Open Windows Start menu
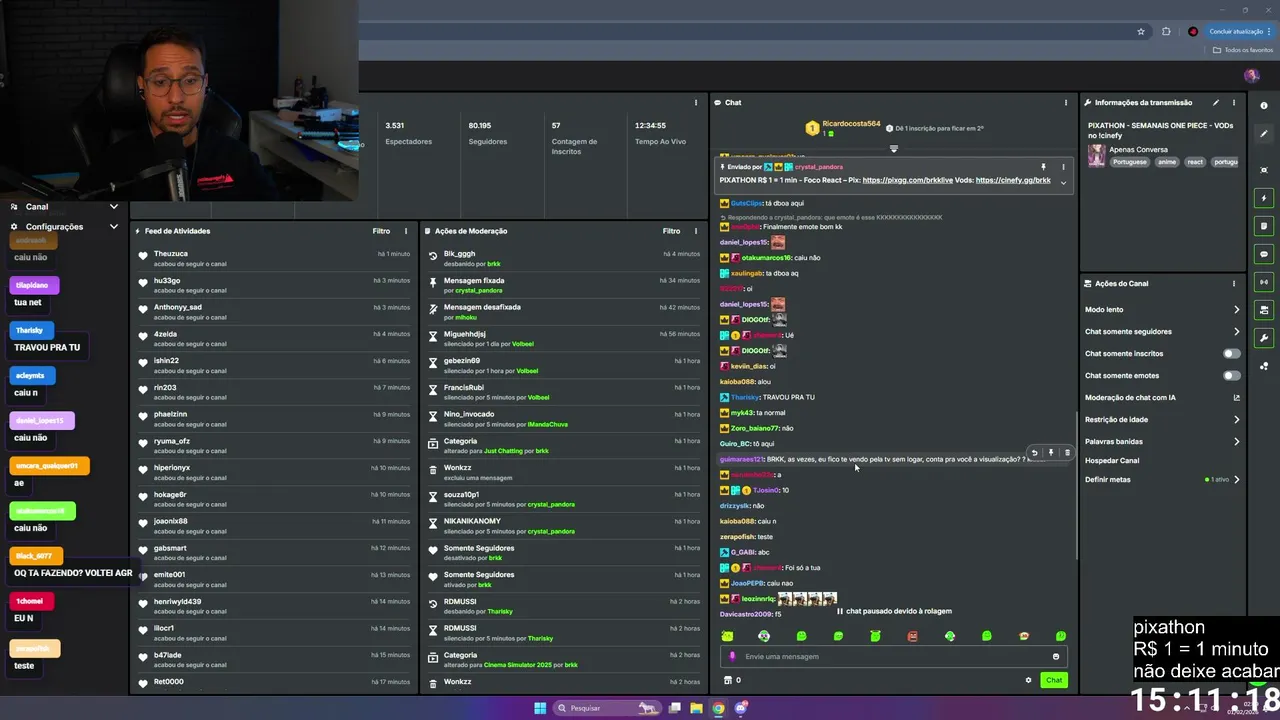Image resolution: width=1280 pixels, height=720 pixels. tap(540, 708)
